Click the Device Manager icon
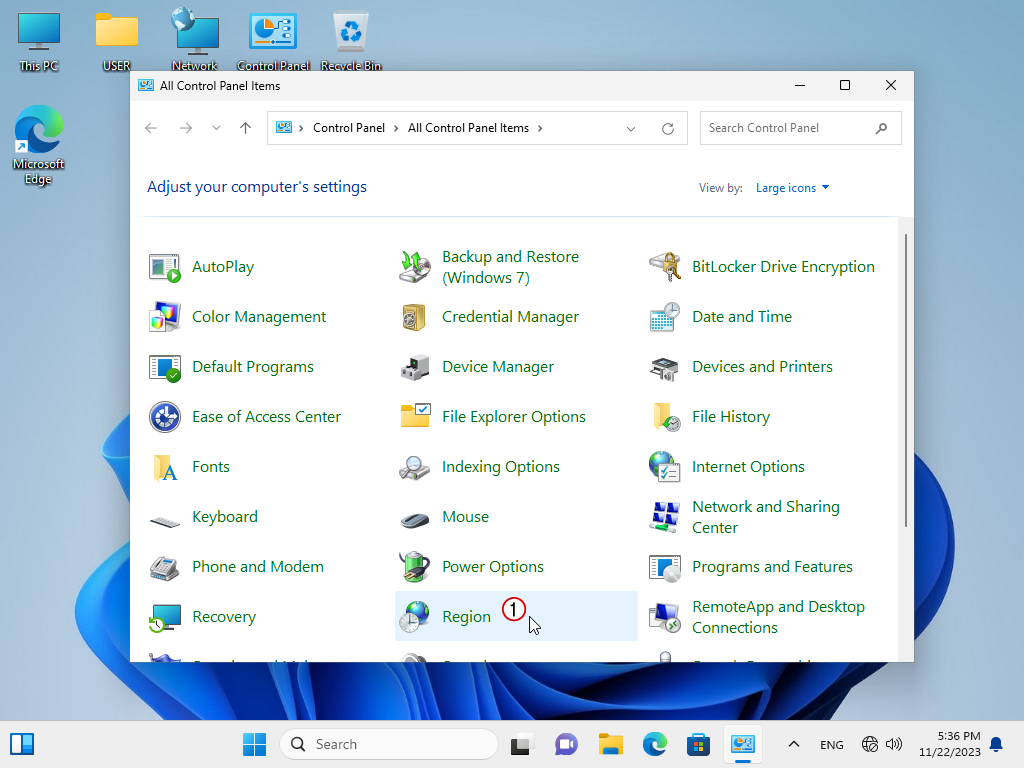The image size is (1024, 768). tap(415, 367)
